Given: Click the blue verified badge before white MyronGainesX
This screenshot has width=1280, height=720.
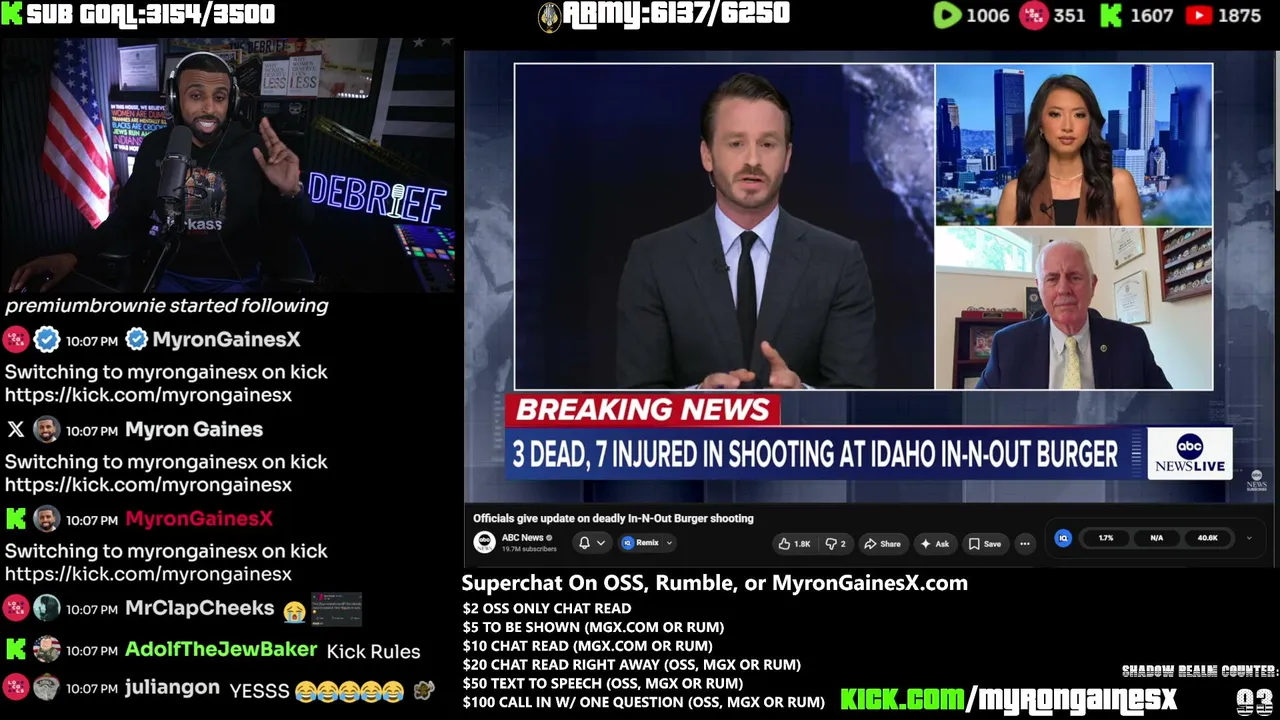Looking at the screenshot, I should point(137,340).
